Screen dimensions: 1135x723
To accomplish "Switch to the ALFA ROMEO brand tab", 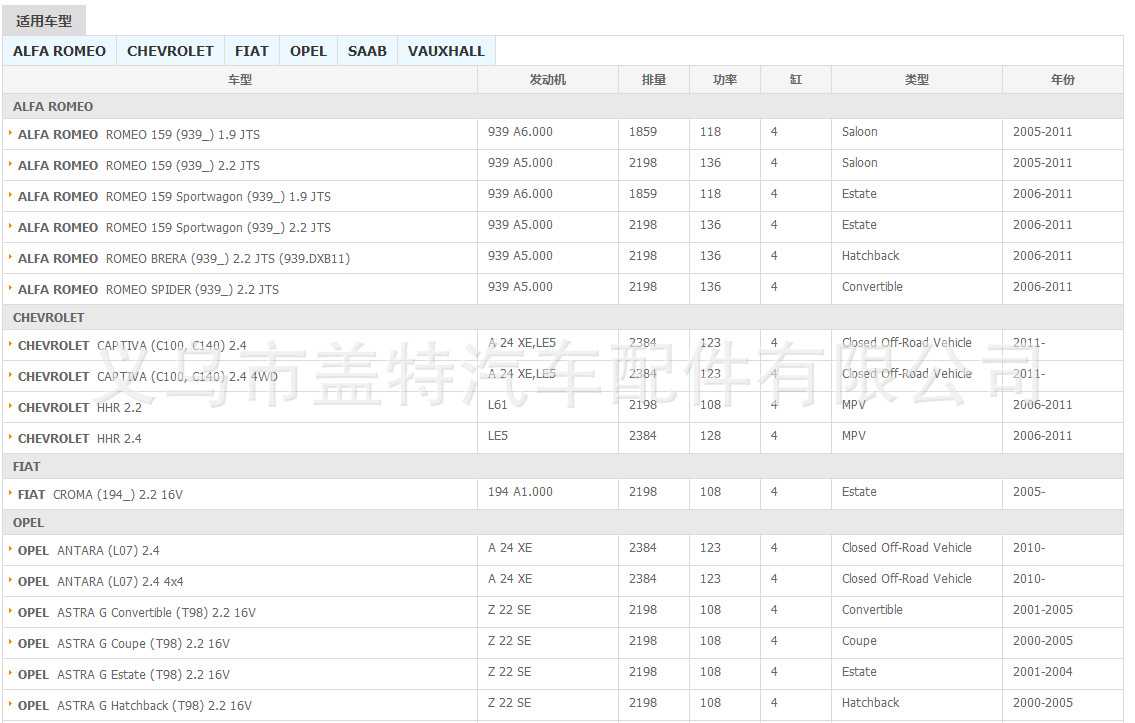I will (59, 51).
